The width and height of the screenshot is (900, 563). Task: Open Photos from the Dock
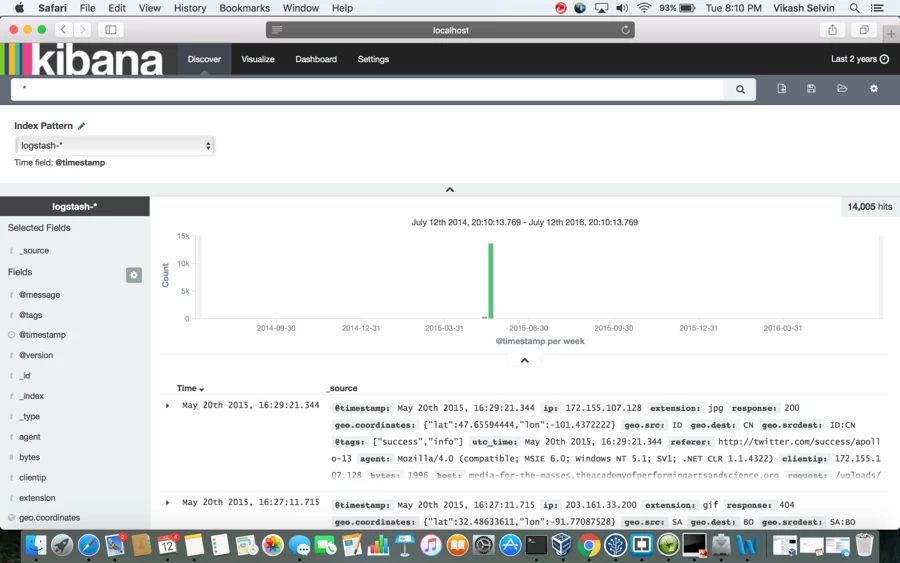273,545
